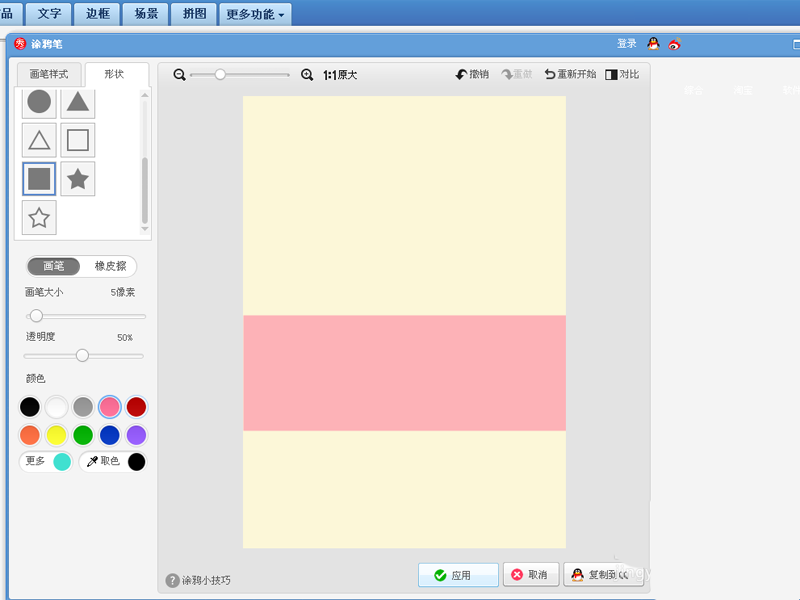Switch to the 画笔样式 tab
The height and width of the screenshot is (600, 800).
pos(49,75)
